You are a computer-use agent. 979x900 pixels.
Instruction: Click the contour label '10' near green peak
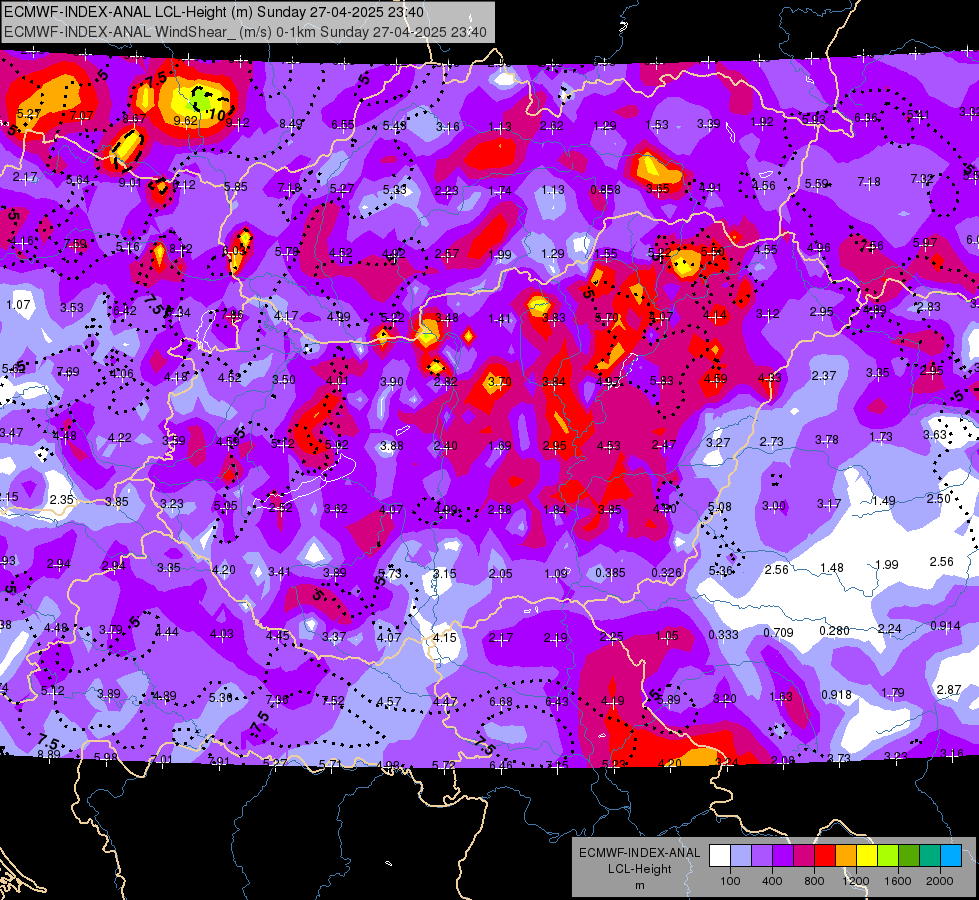tap(217, 115)
